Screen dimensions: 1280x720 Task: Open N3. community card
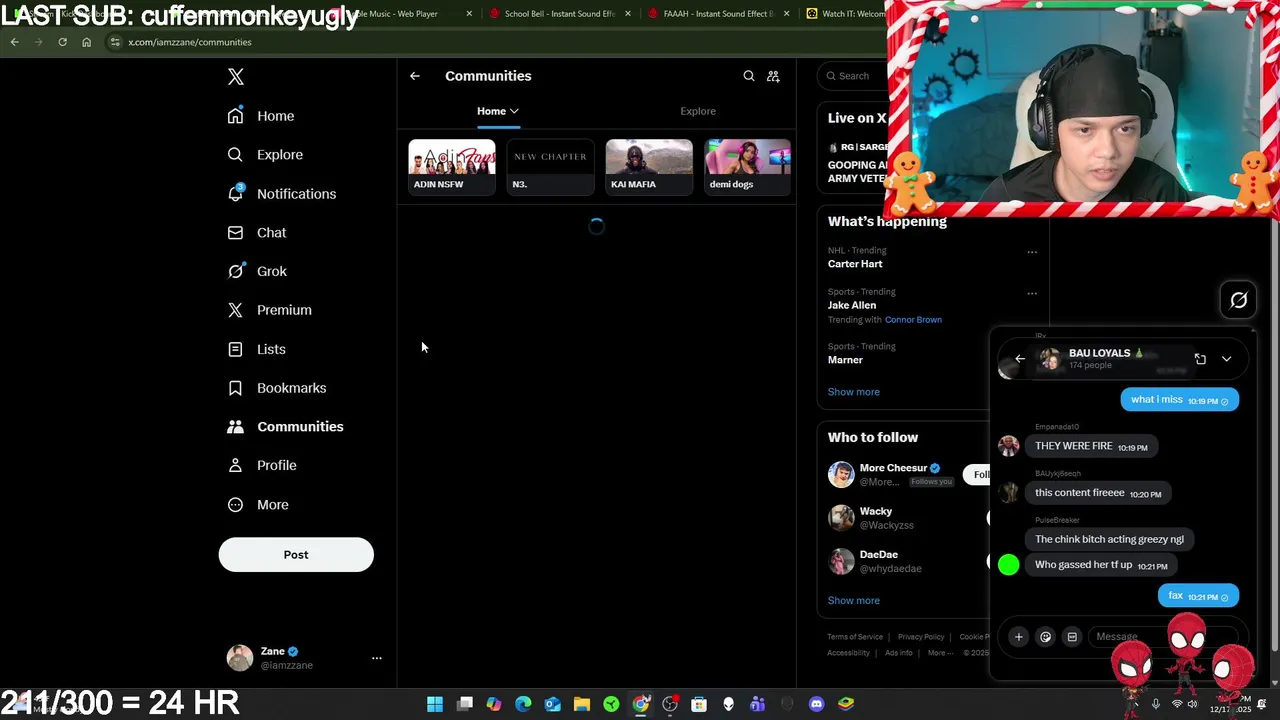(x=550, y=166)
